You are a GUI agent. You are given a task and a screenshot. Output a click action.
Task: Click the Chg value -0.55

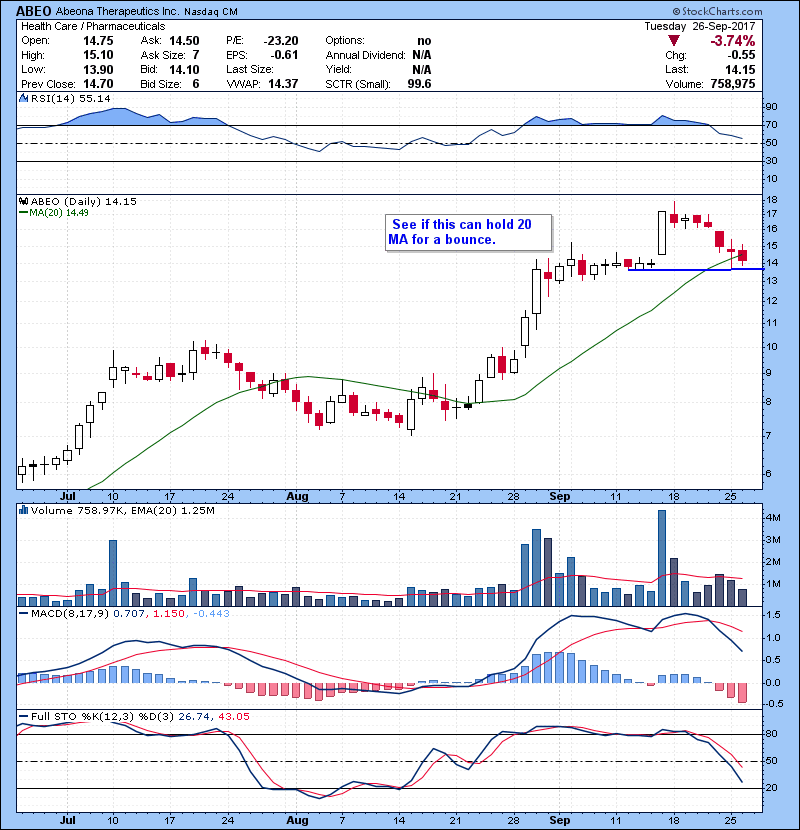point(741,55)
